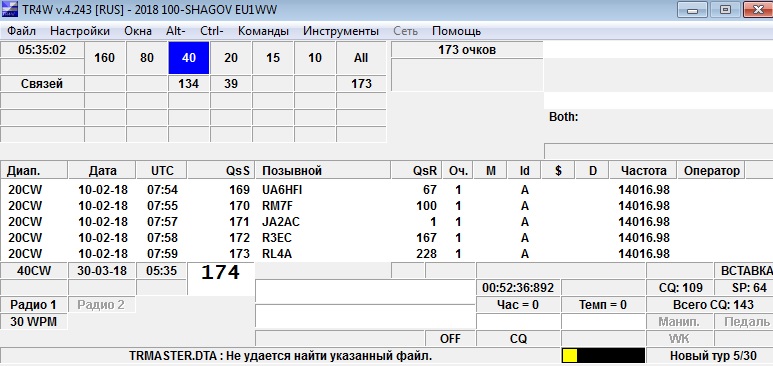Screen dimensions: 773x366
Task: Select the 20 band button
Action: point(231,58)
